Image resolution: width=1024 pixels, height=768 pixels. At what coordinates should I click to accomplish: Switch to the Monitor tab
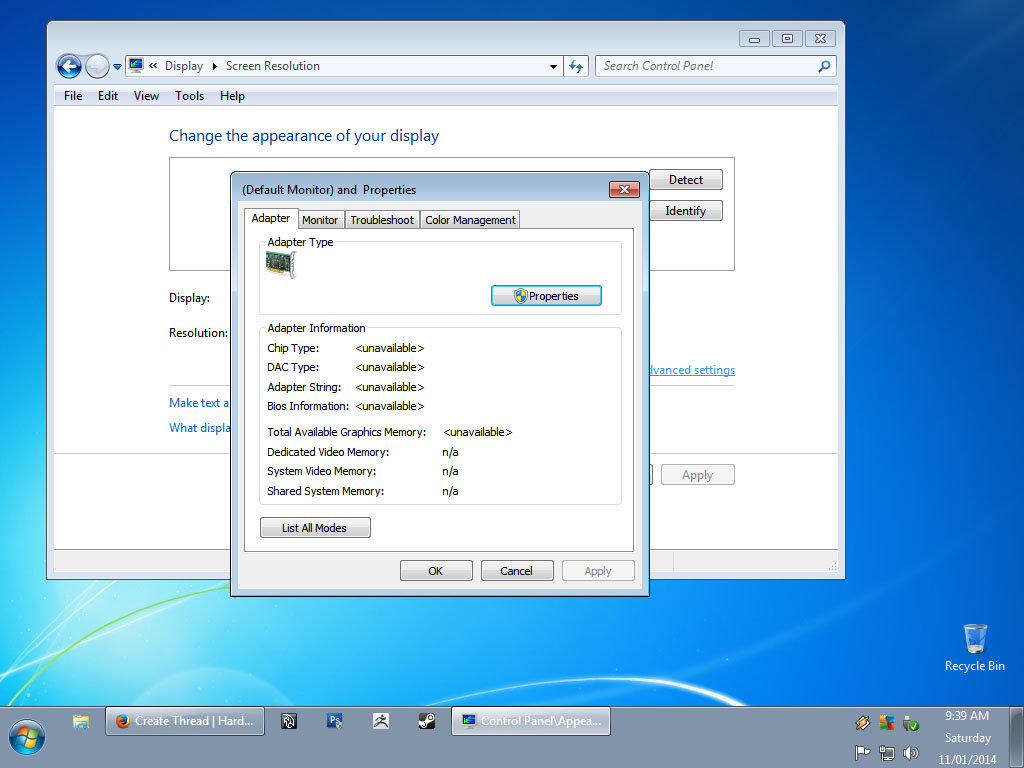320,220
